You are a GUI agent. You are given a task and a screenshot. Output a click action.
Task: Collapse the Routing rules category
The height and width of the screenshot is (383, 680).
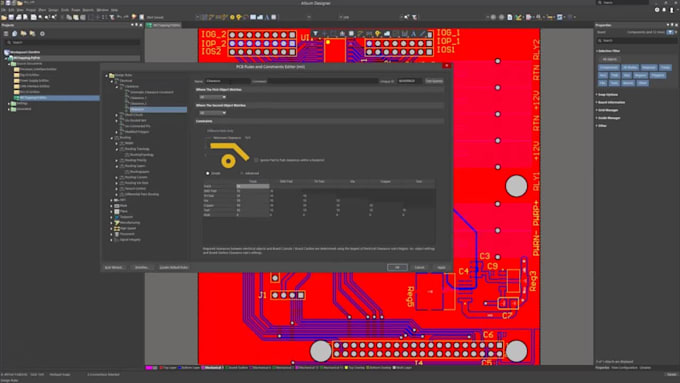tap(112, 138)
